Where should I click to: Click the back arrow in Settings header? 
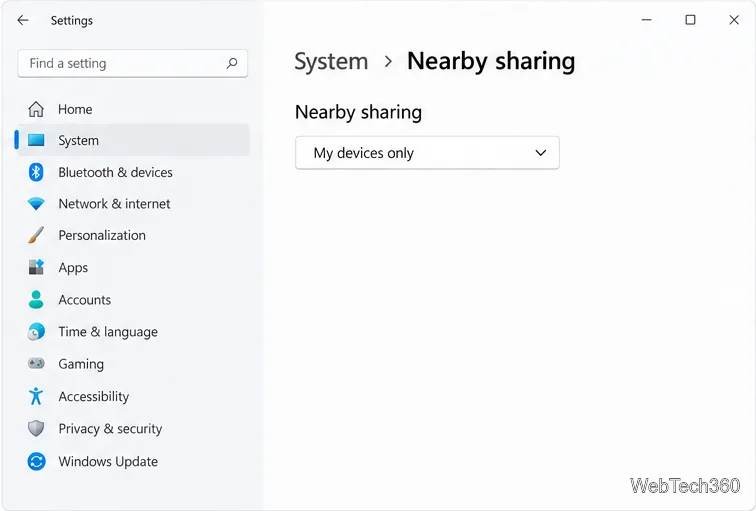23,20
